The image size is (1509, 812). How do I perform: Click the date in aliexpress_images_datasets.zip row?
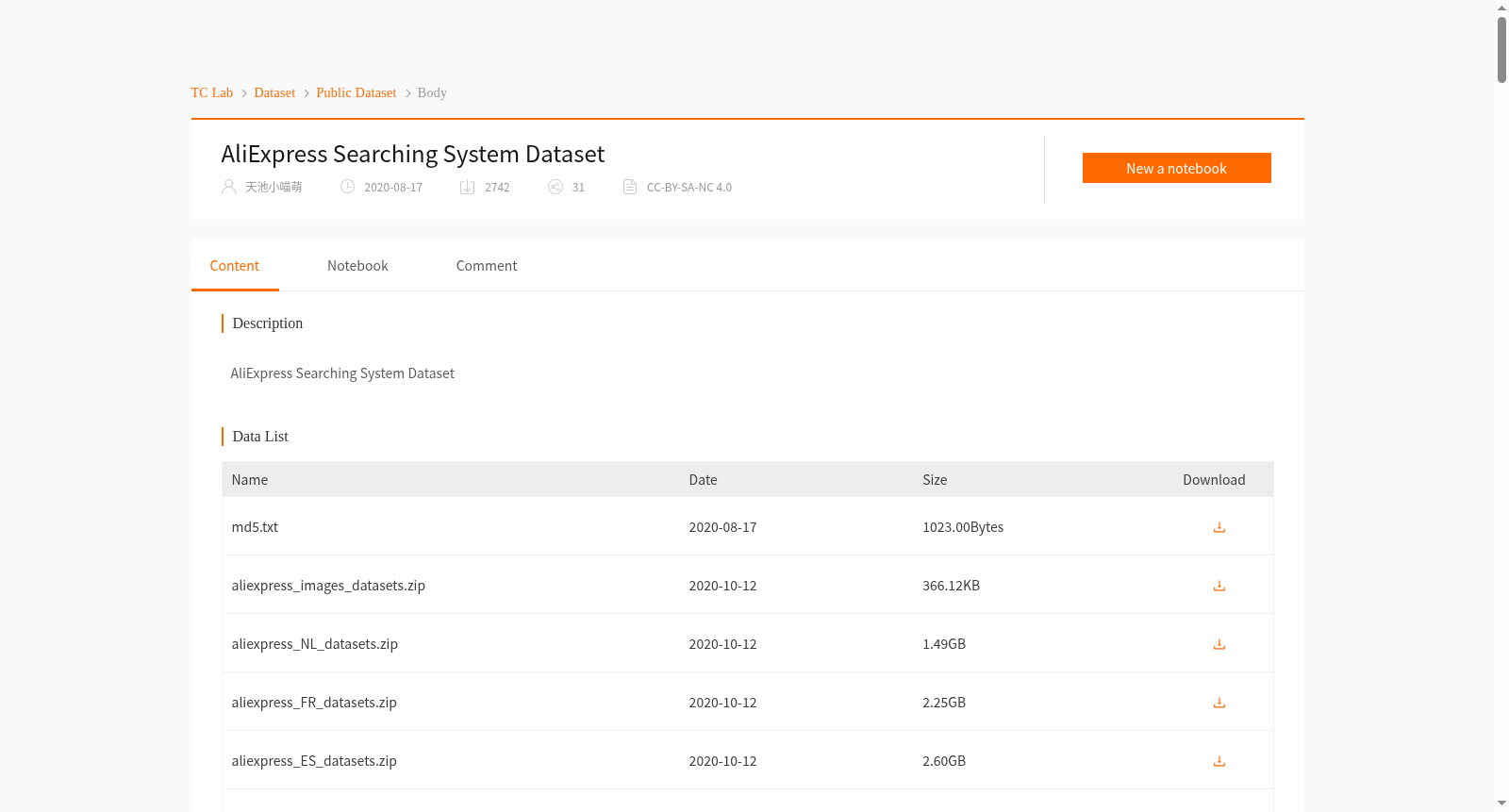(723, 586)
